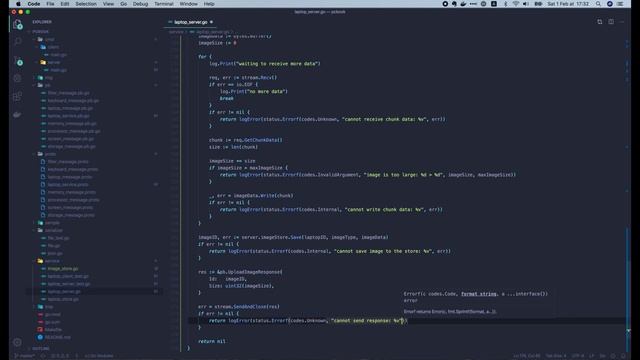Click the UTF-8 encoding indicator

pyautogui.click(x=578, y=356)
